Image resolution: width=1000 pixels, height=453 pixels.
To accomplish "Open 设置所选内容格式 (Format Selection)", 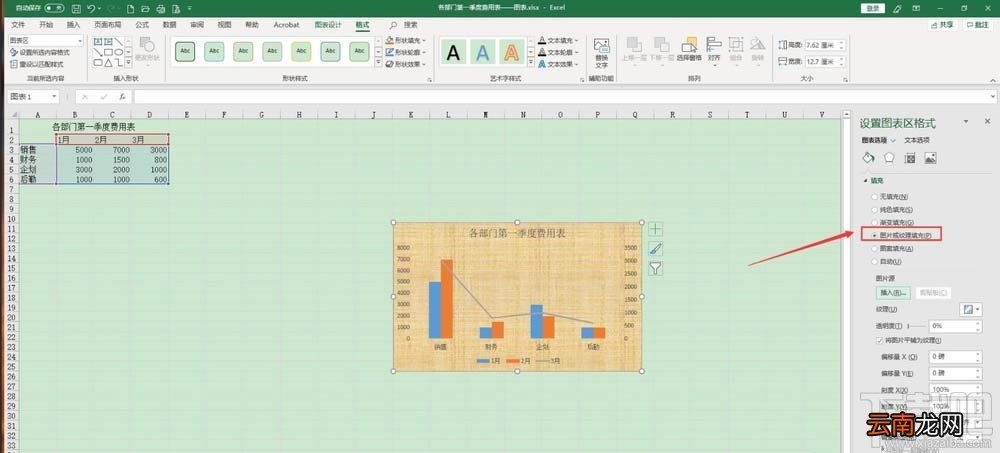I will tap(40, 52).
